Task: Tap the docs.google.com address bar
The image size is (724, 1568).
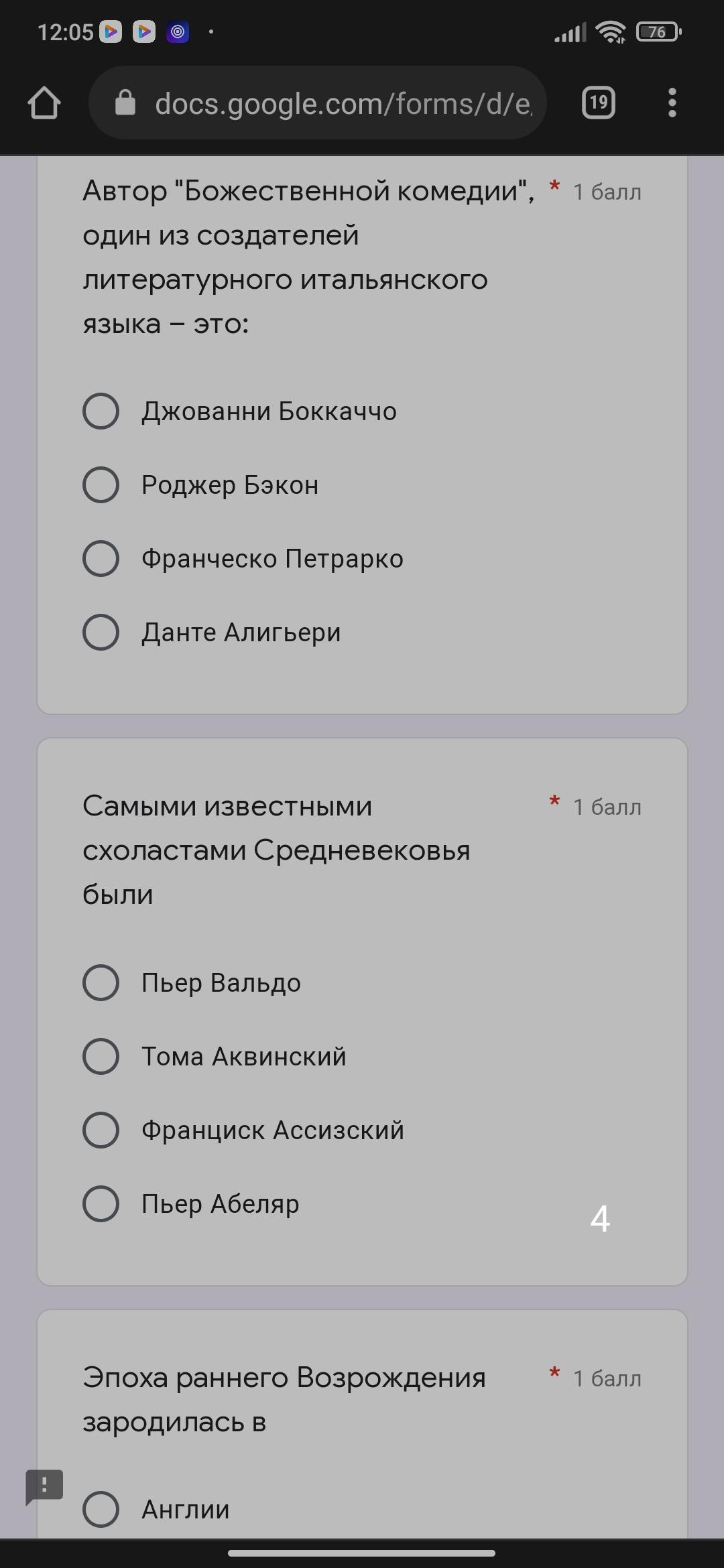Action: (x=342, y=103)
